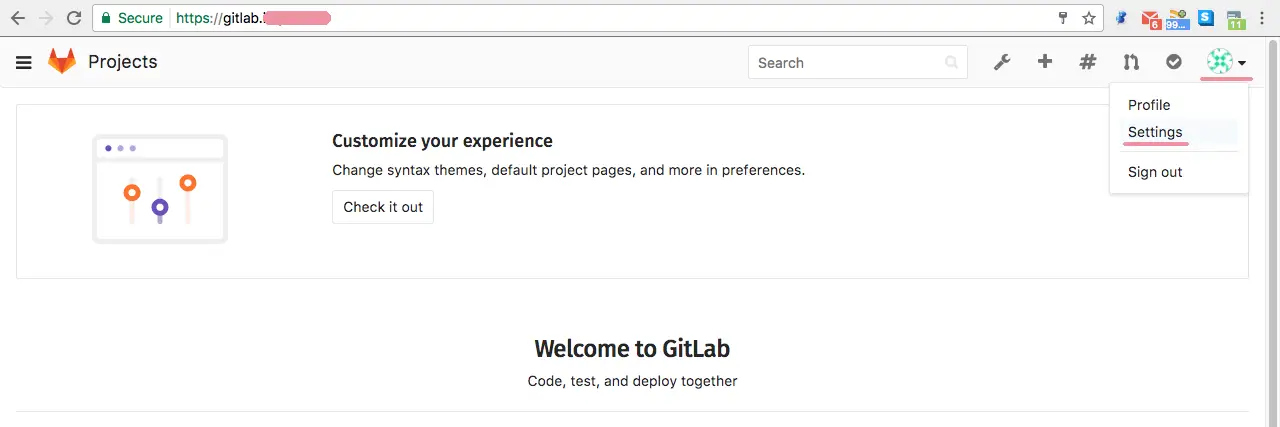
Task: Open the Todos checkmark icon
Action: coord(1174,62)
